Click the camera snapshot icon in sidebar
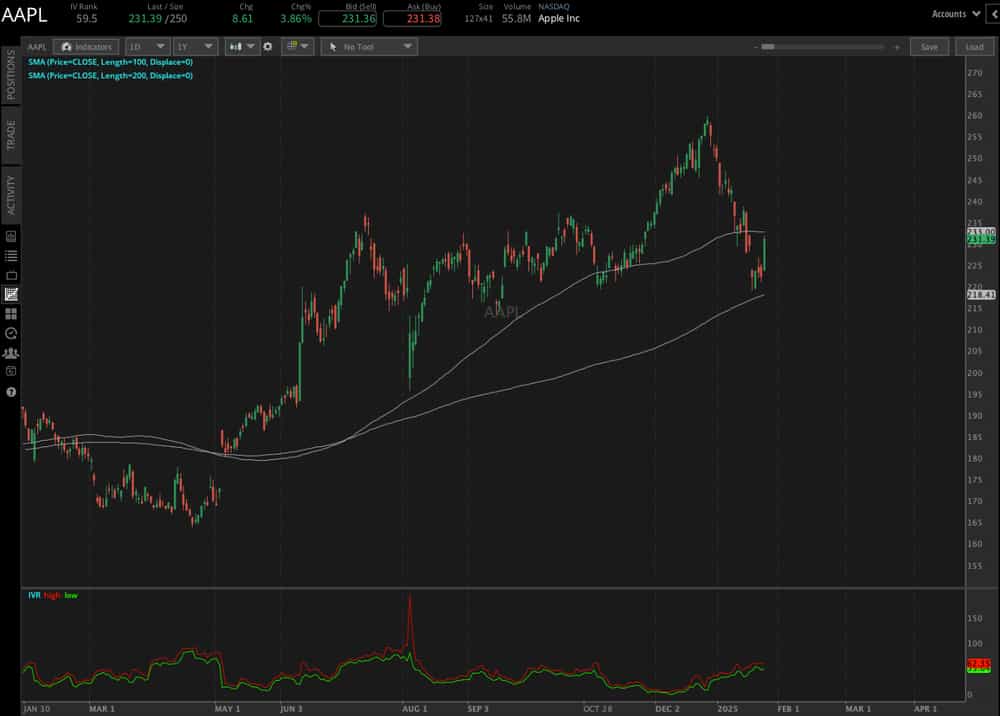The height and width of the screenshot is (716, 1000). pos(9,372)
